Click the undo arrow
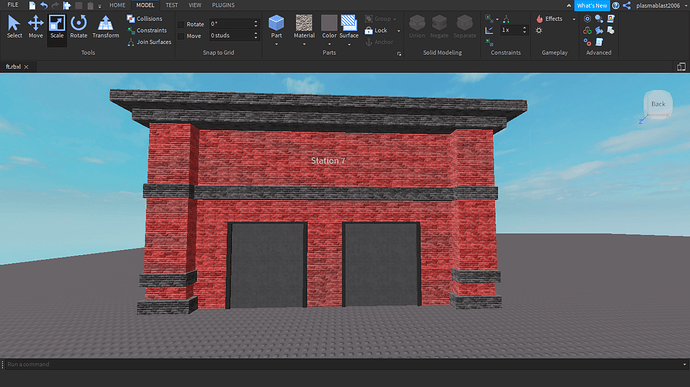This screenshot has height=387, width=690. tap(44, 5)
